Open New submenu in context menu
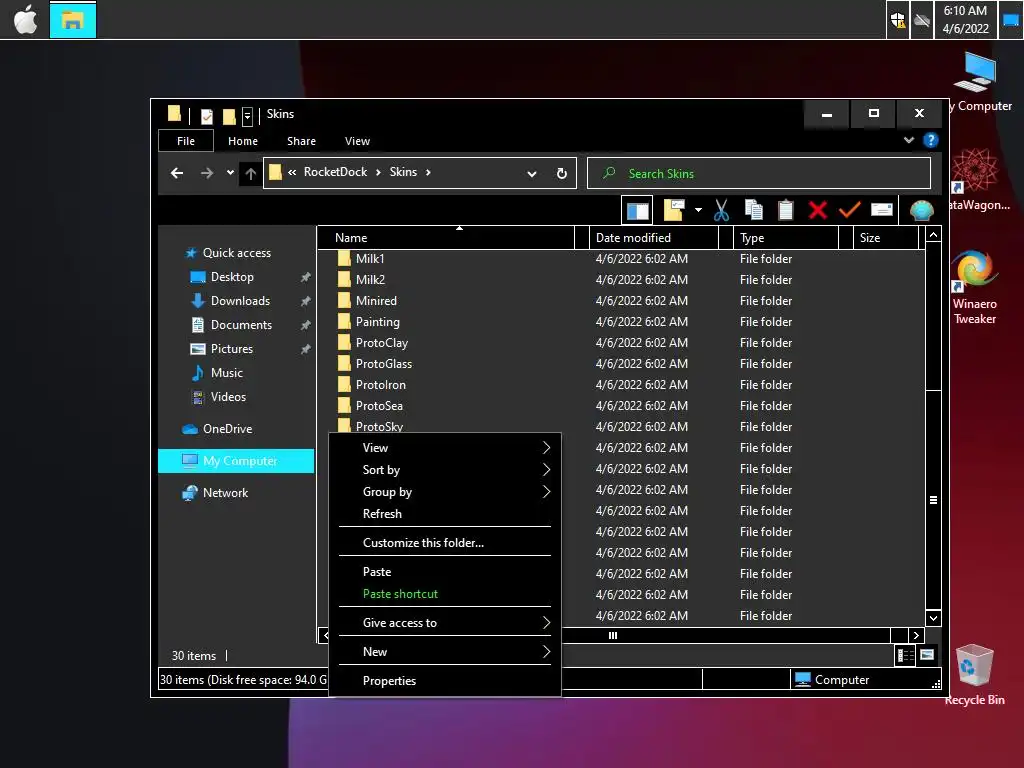The width and height of the screenshot is (1024, 768). pyautogui.click(x=445, y=652)
